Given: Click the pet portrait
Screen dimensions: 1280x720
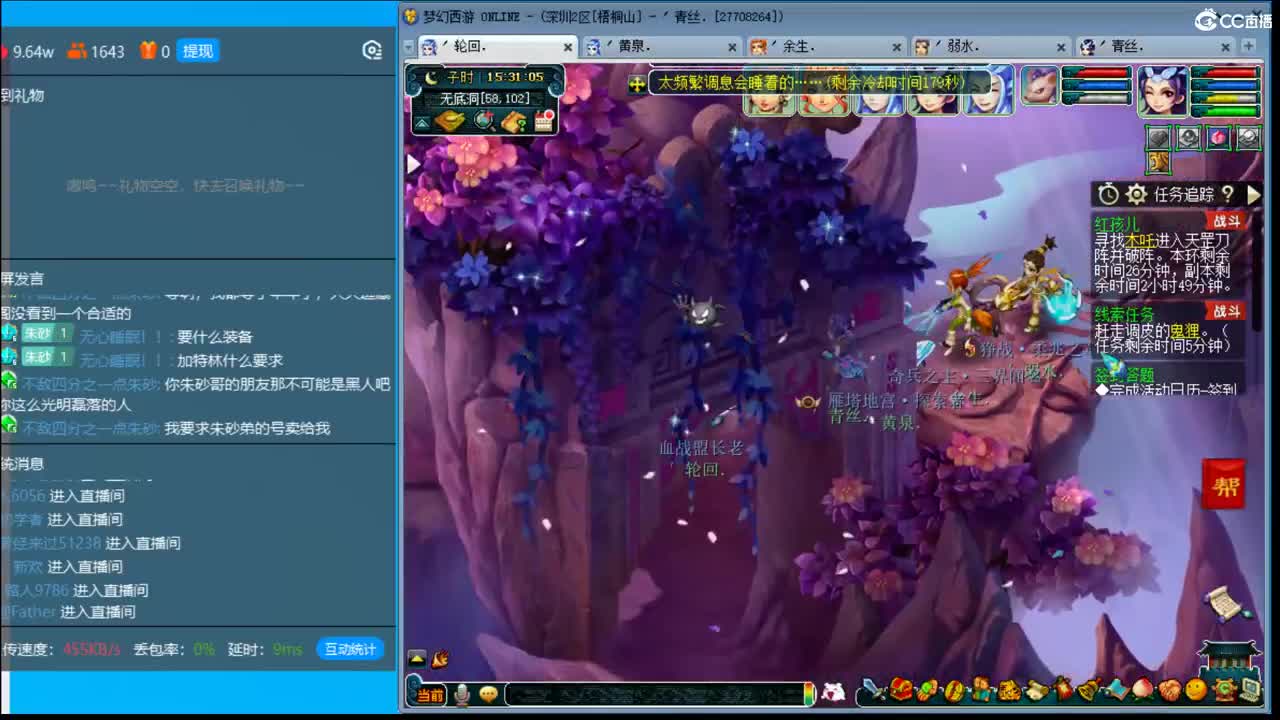Looking at the screenshot, I should [1039, 86].
